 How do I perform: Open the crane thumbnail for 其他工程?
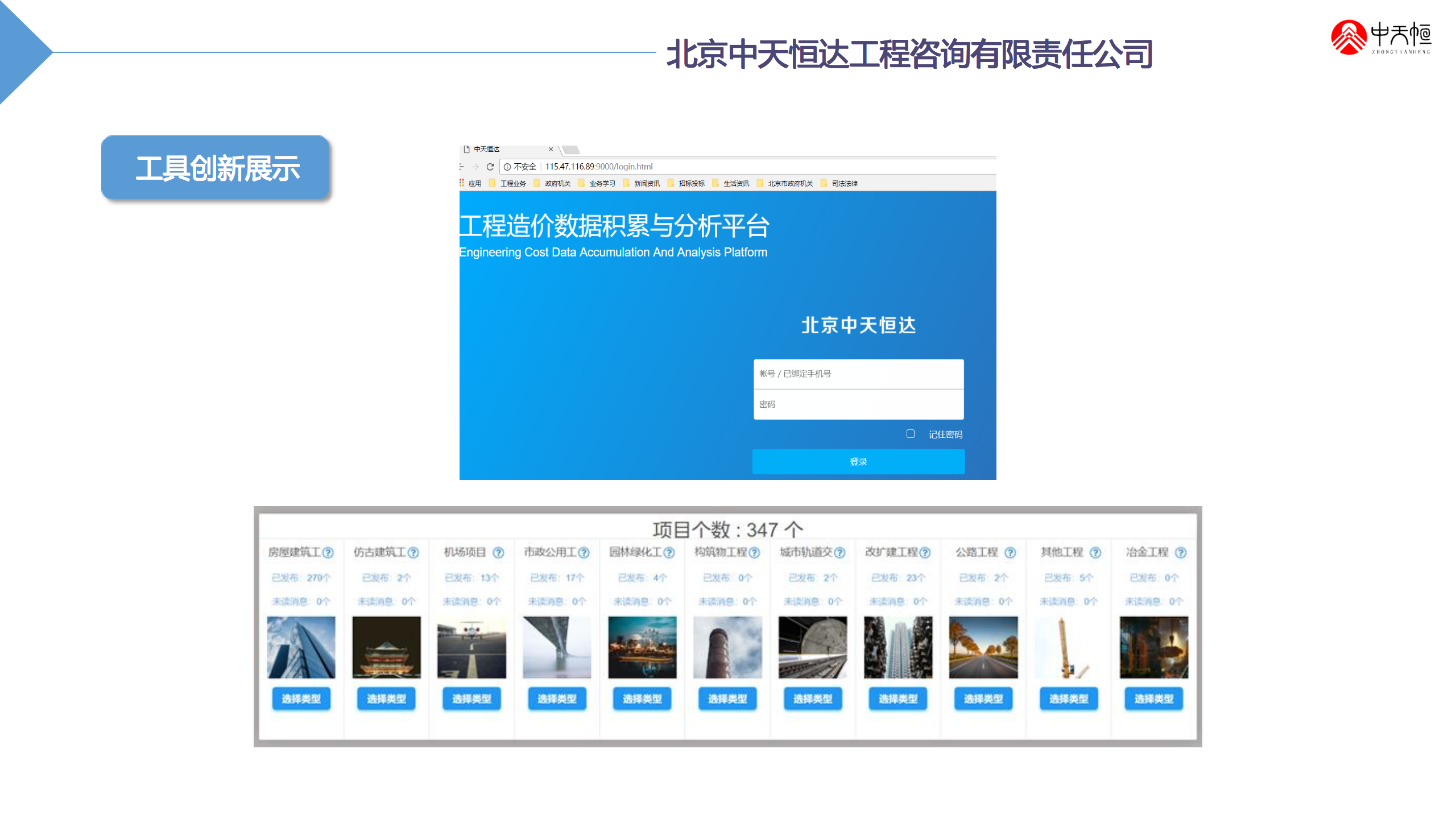tap(1069, 647)
